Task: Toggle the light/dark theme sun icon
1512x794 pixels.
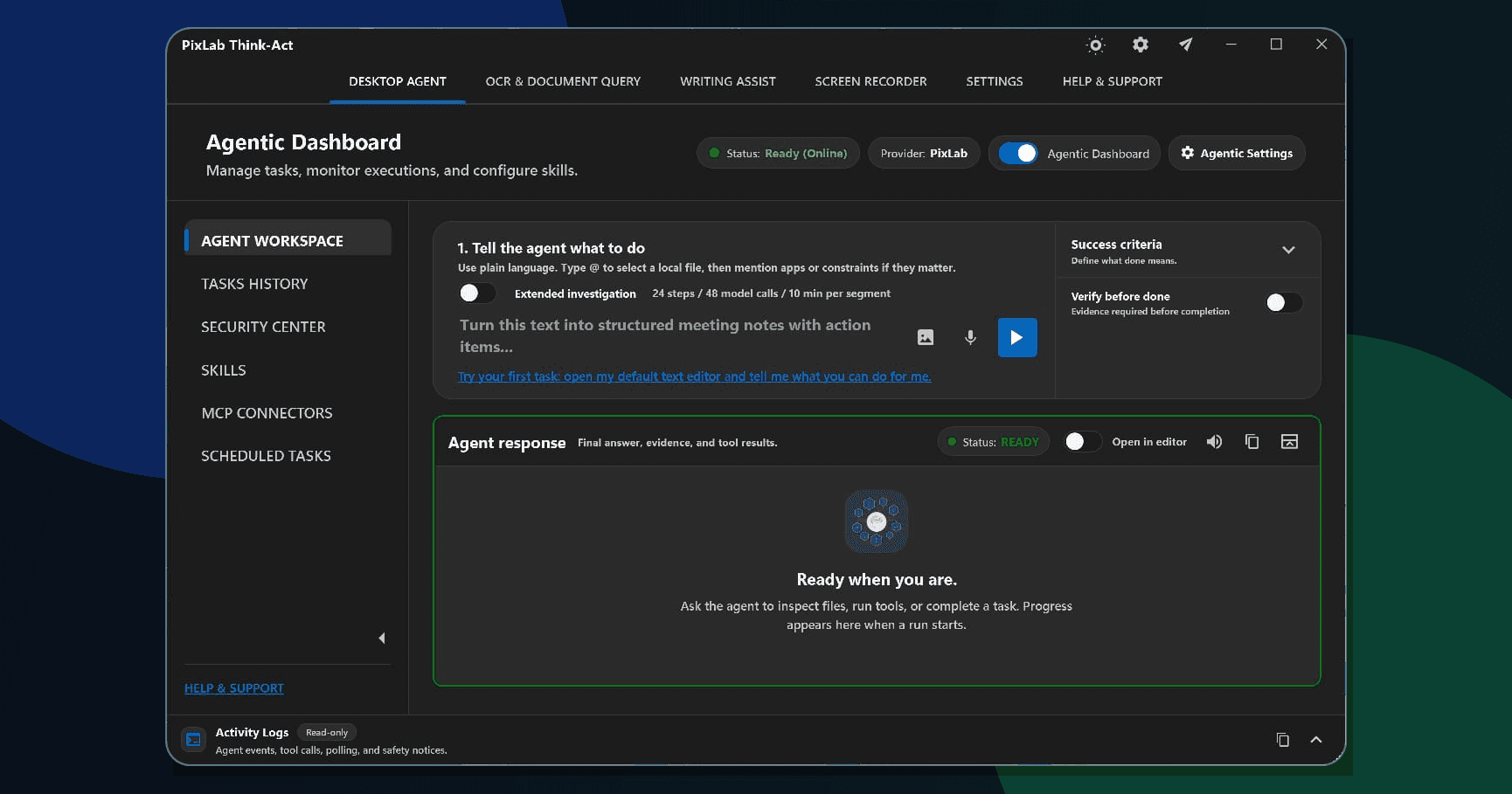Action: pyautogui.click(x=1095, y=45)
